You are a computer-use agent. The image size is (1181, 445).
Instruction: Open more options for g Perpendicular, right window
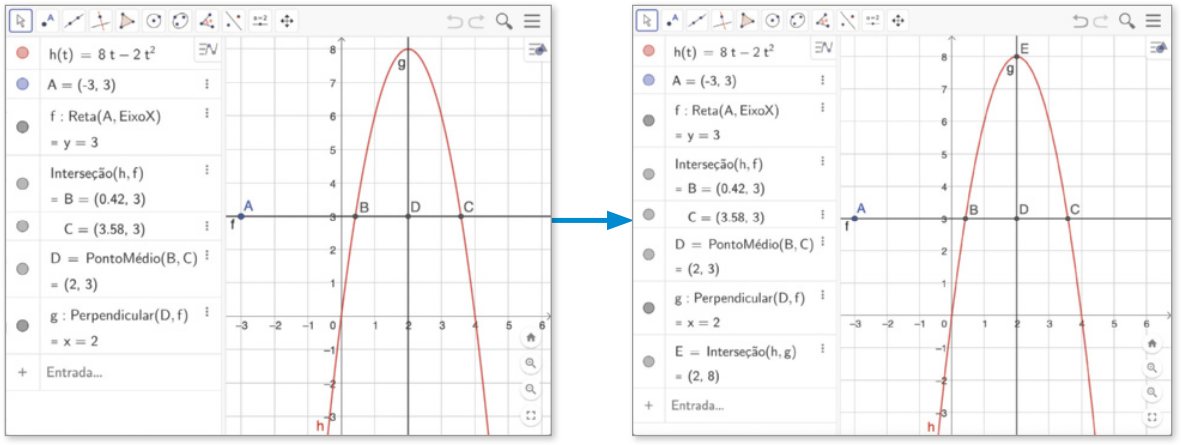[822, 295]
